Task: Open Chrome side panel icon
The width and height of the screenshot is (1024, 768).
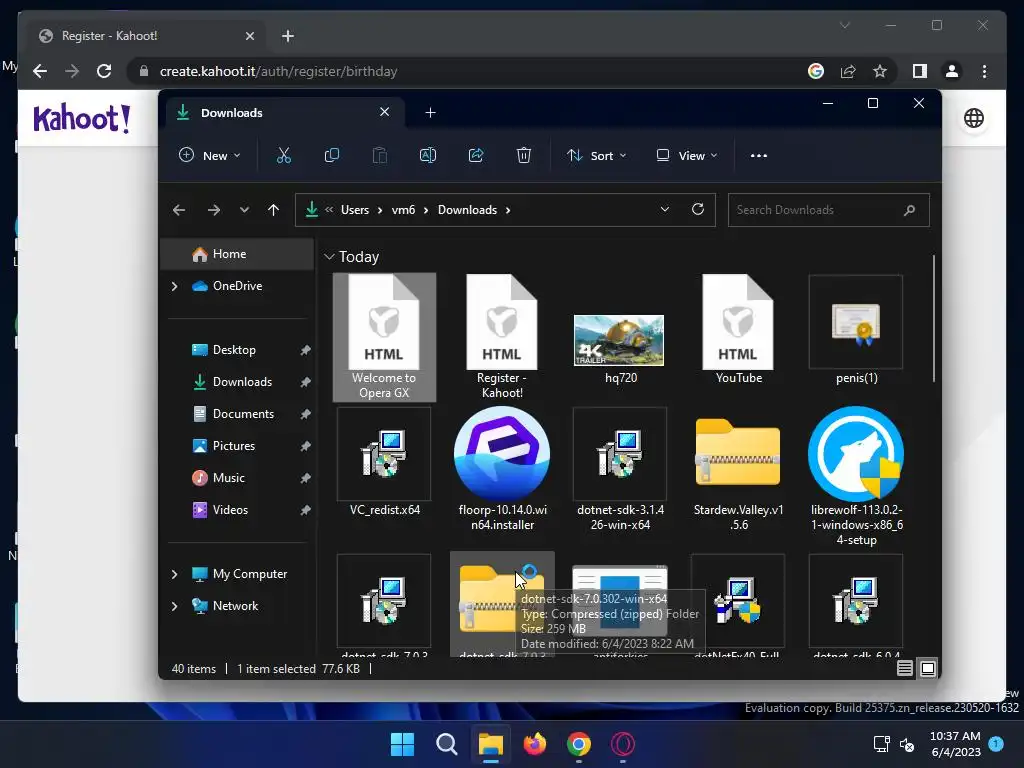Action: click(920, 71)
